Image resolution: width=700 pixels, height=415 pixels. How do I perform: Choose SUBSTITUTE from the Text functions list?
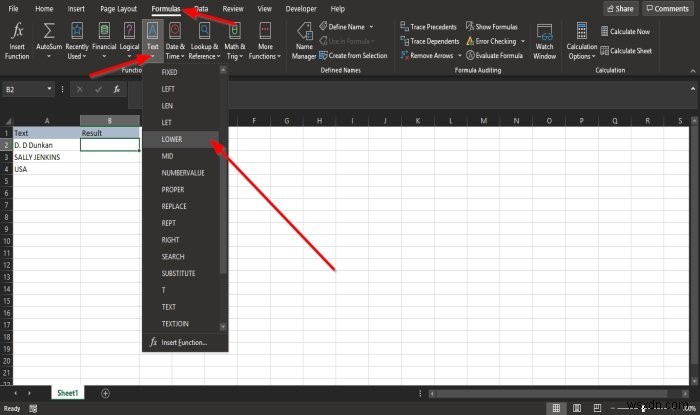pos(181,274)
